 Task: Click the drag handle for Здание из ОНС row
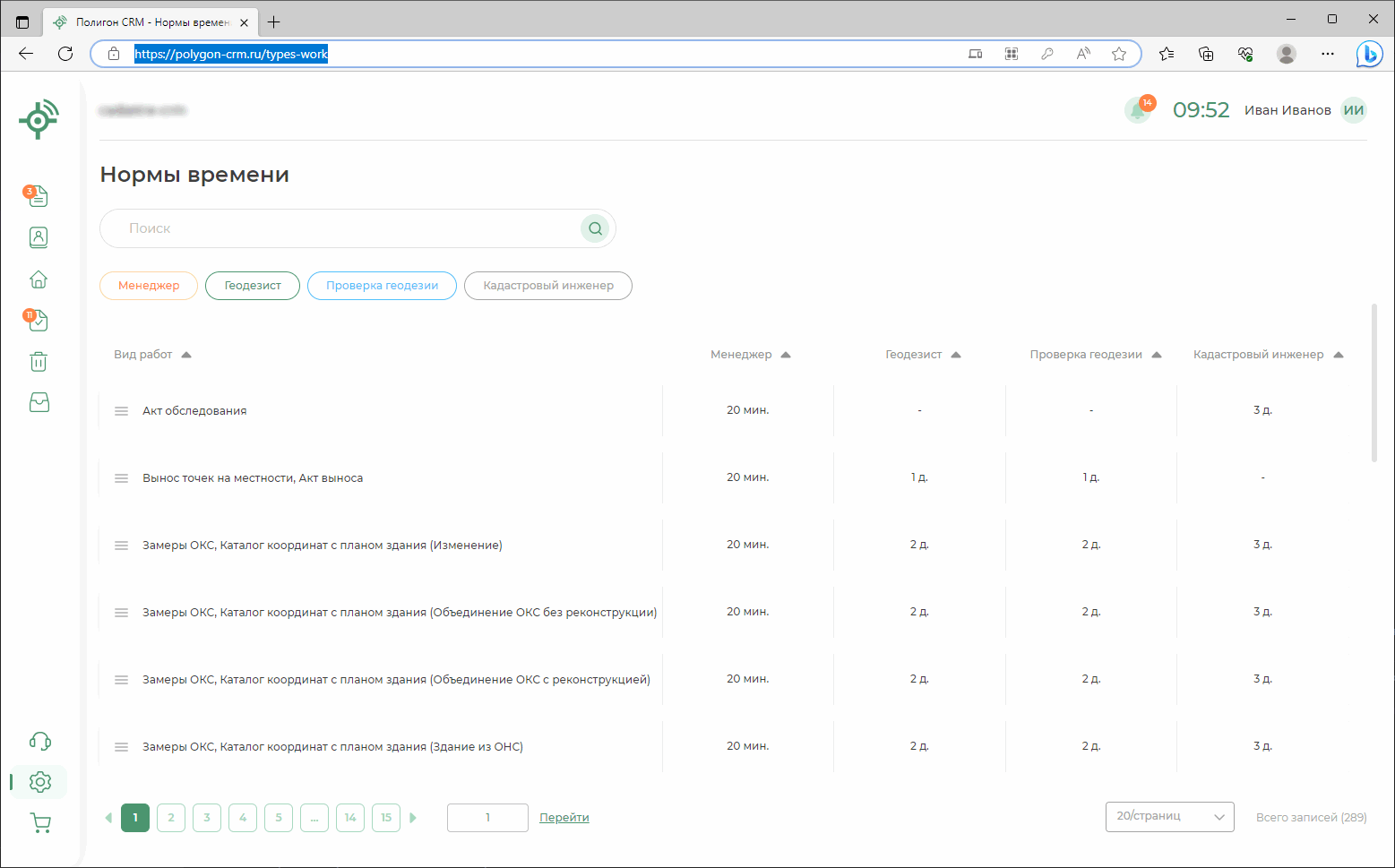tap(122, 747)
